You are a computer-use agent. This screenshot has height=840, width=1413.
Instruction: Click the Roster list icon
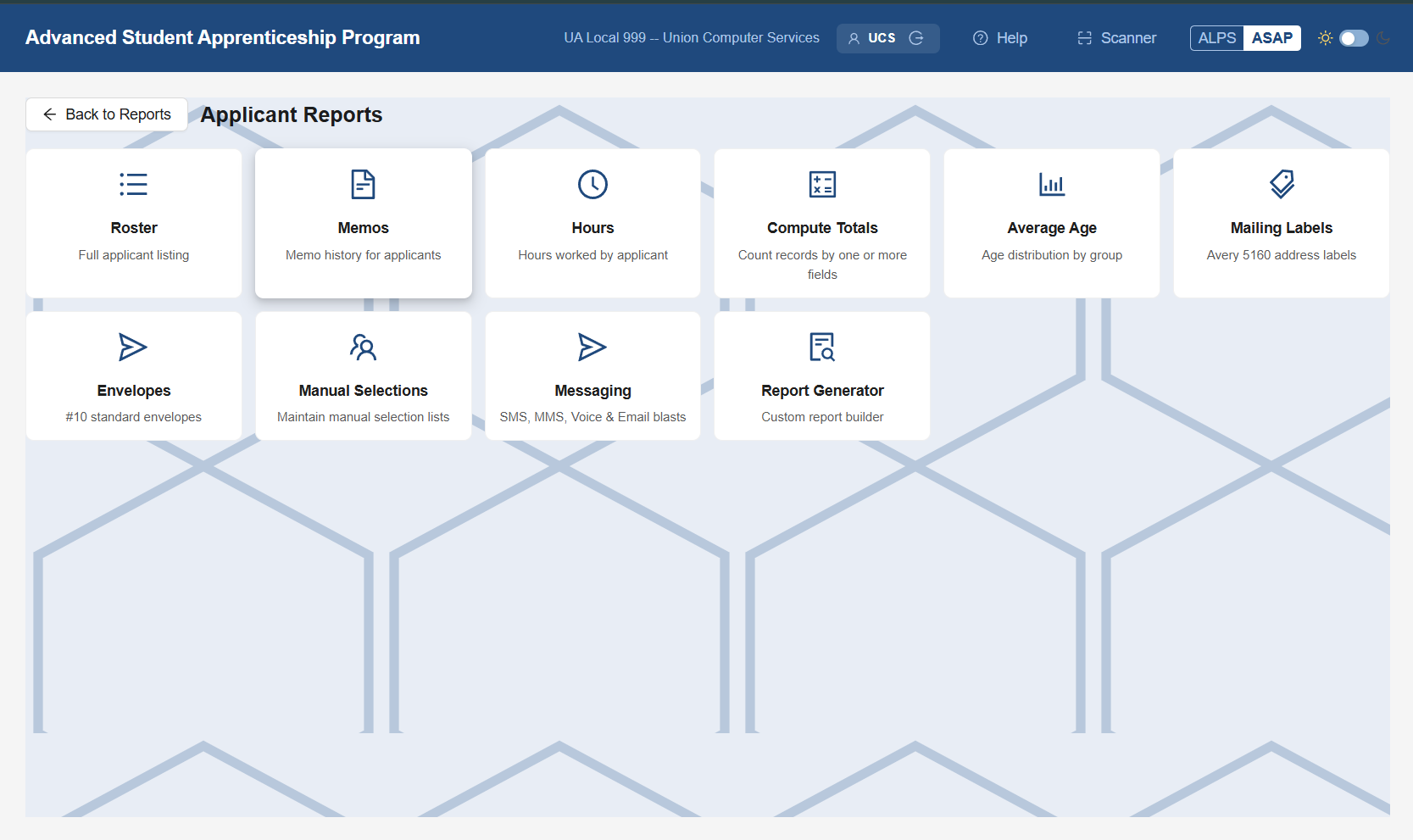[x=134, y=184]
